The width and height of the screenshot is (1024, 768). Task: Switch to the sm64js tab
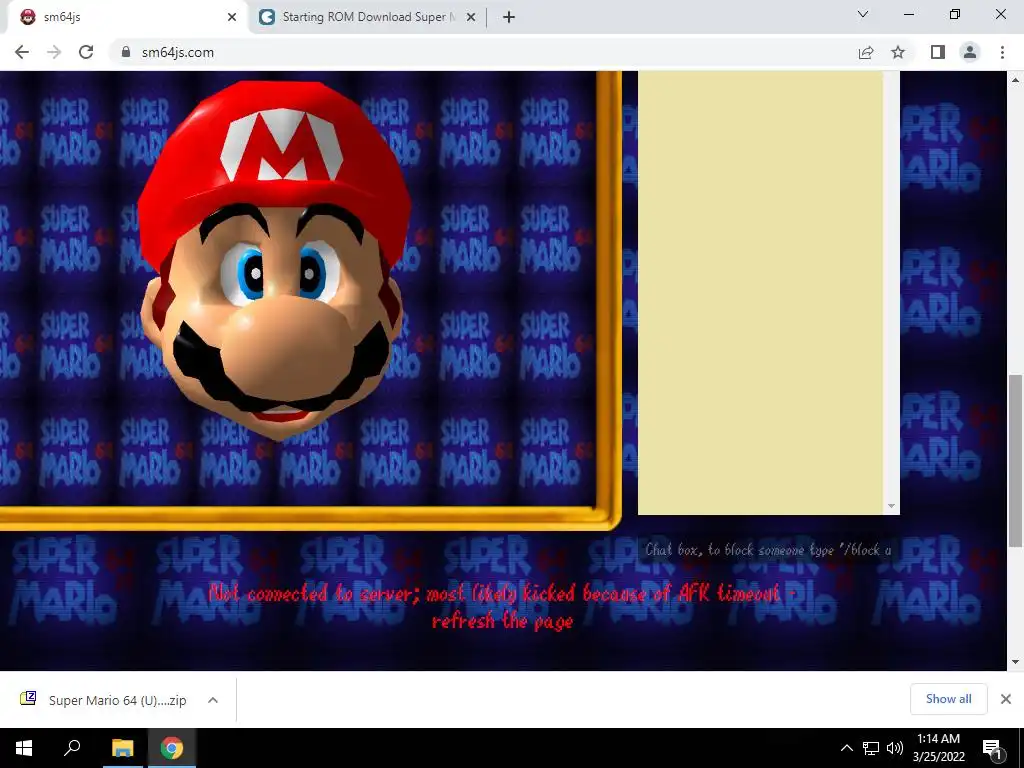point(124,17)
